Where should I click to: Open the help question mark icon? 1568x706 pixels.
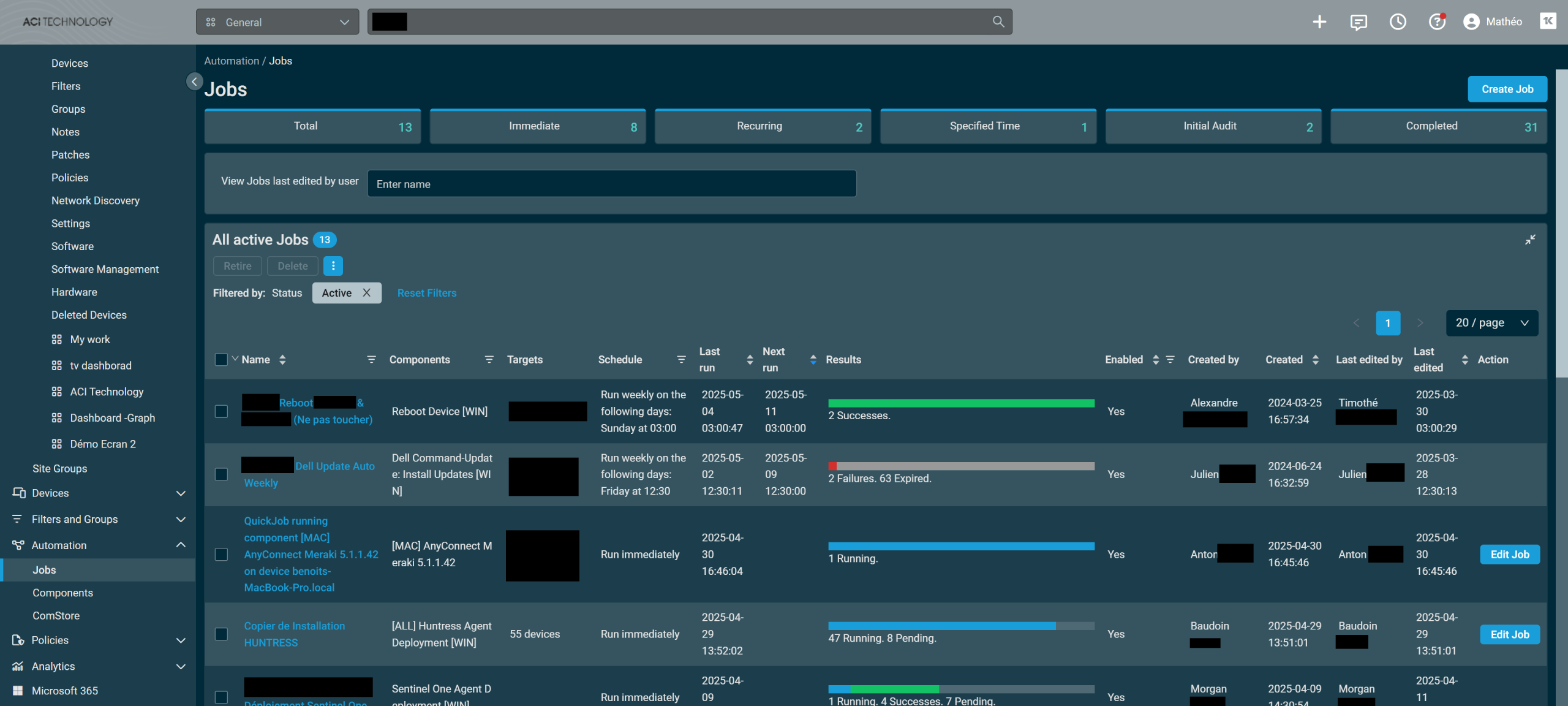coord(1437,22)
